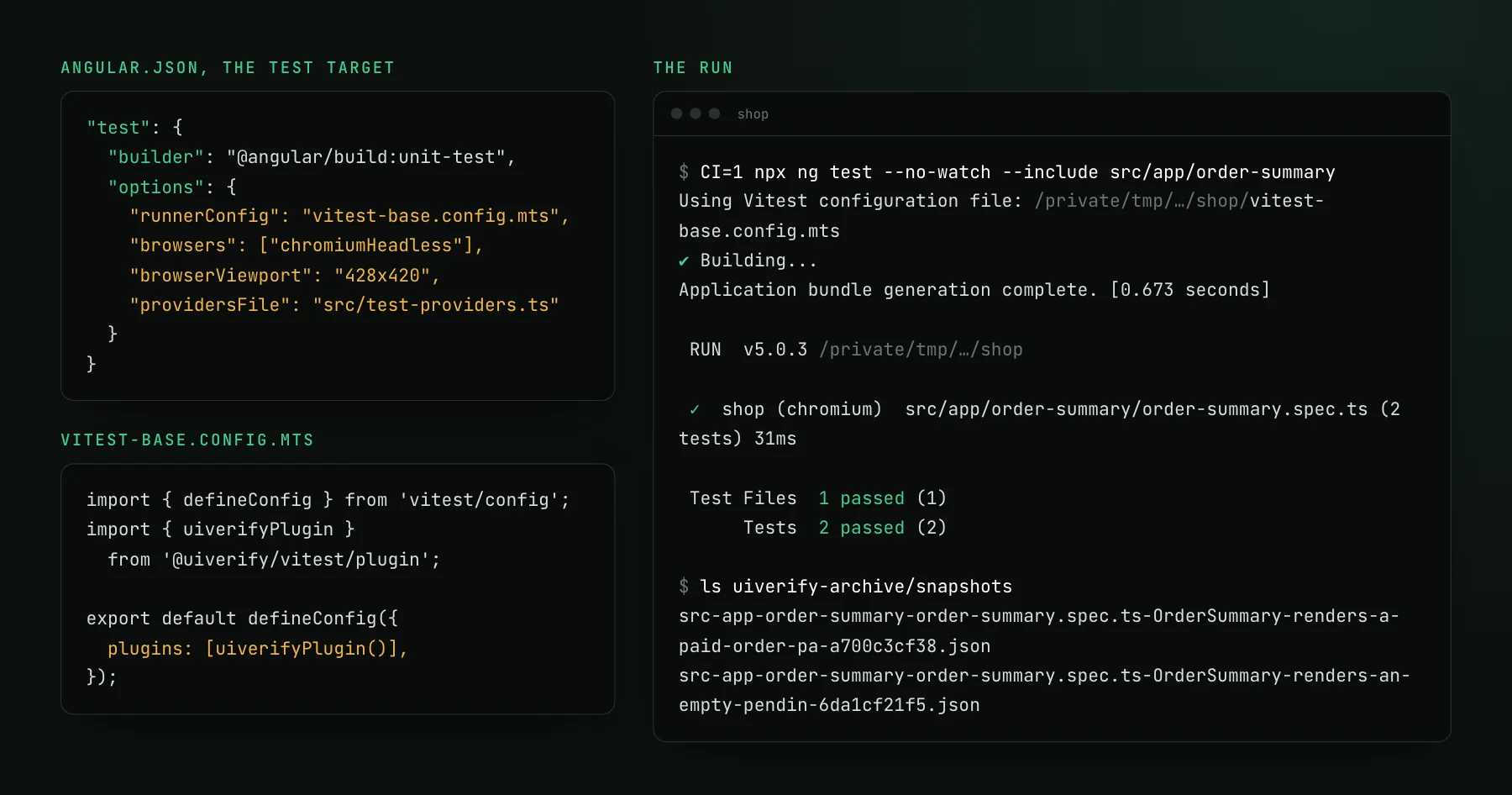Click the middle terminal window dot
This screenshot has width=1512, height=795.
(x=696, y=113)
